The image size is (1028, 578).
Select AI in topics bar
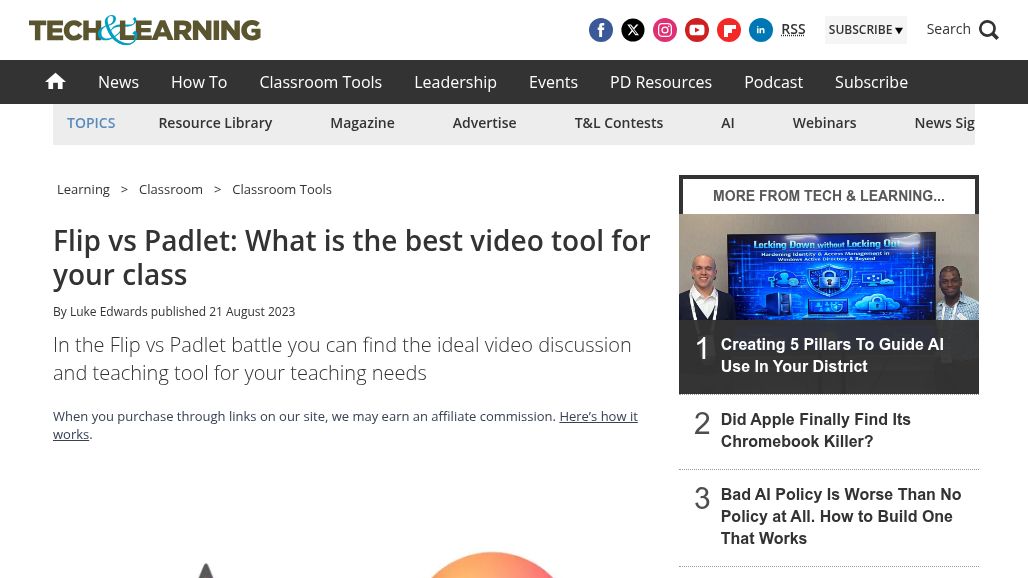point(728,123)
